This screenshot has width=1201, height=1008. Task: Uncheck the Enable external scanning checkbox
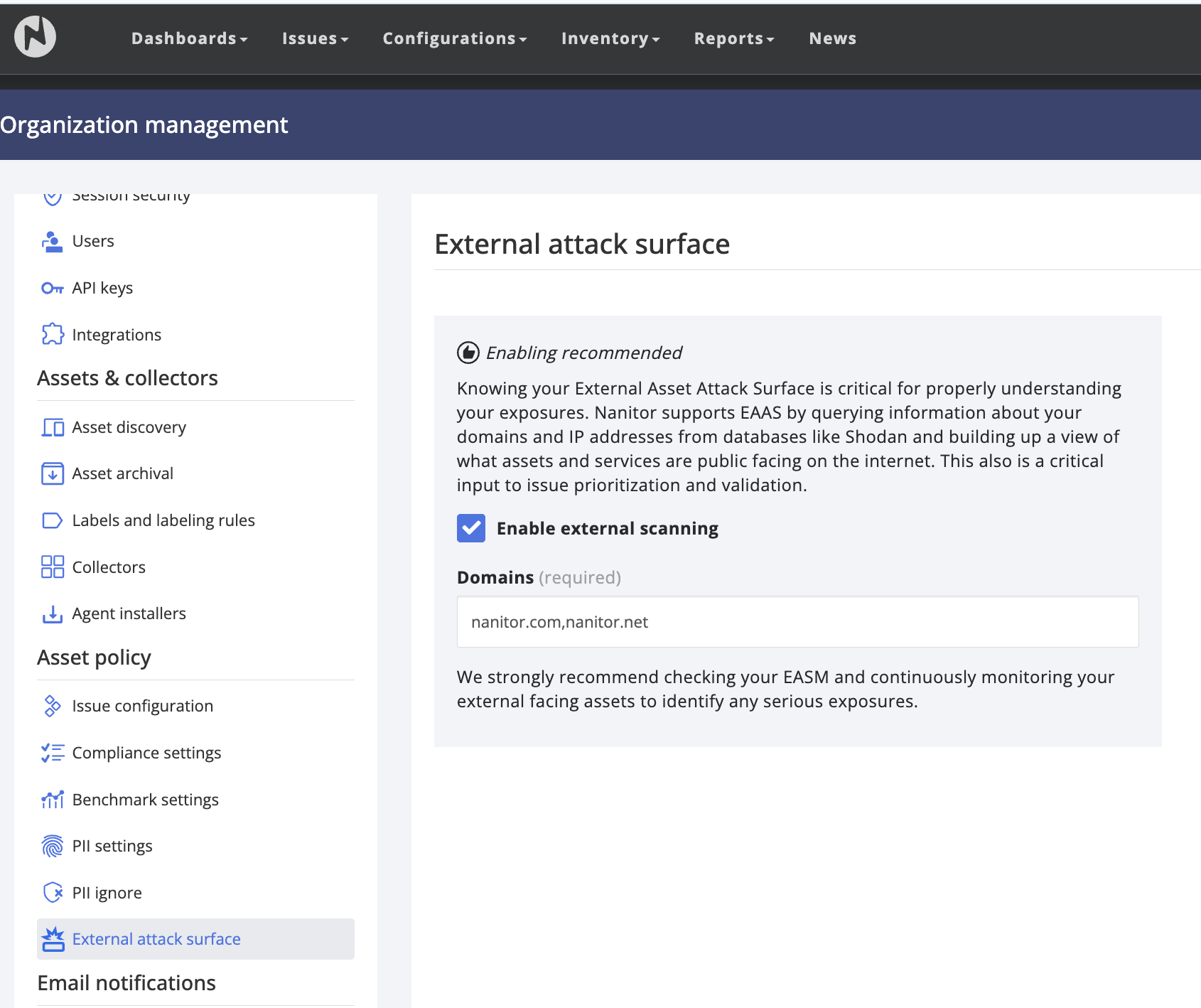point(471,528)
